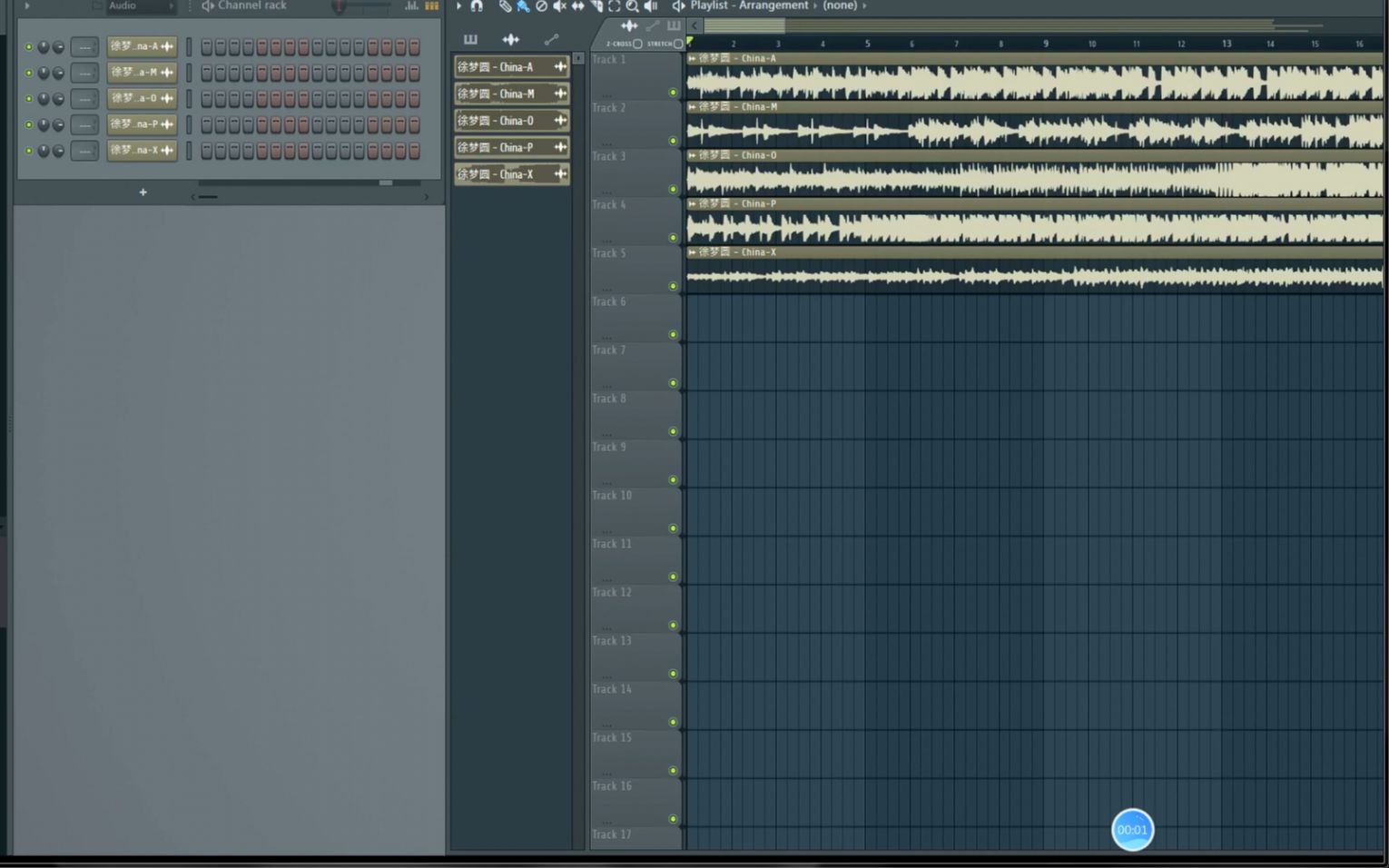This screenshot has width=1389, height=868.
Task: Click automation focus icon above track headers
Action: click(652, 25)
